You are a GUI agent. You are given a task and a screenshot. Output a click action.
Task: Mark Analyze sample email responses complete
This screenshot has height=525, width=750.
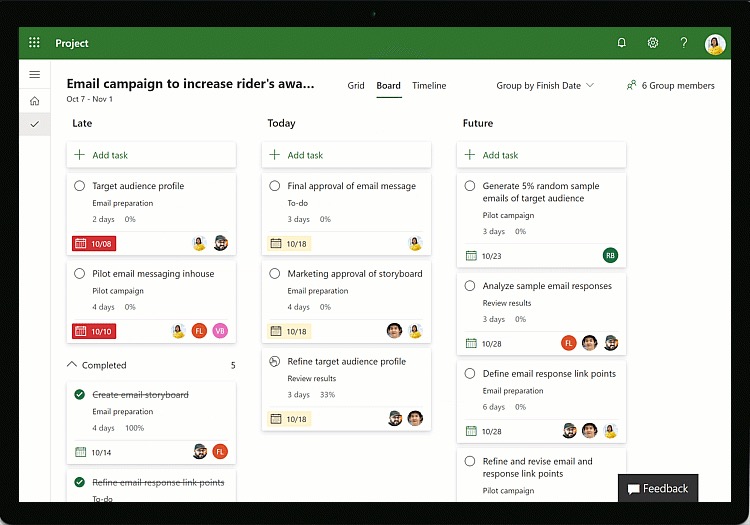470,285
